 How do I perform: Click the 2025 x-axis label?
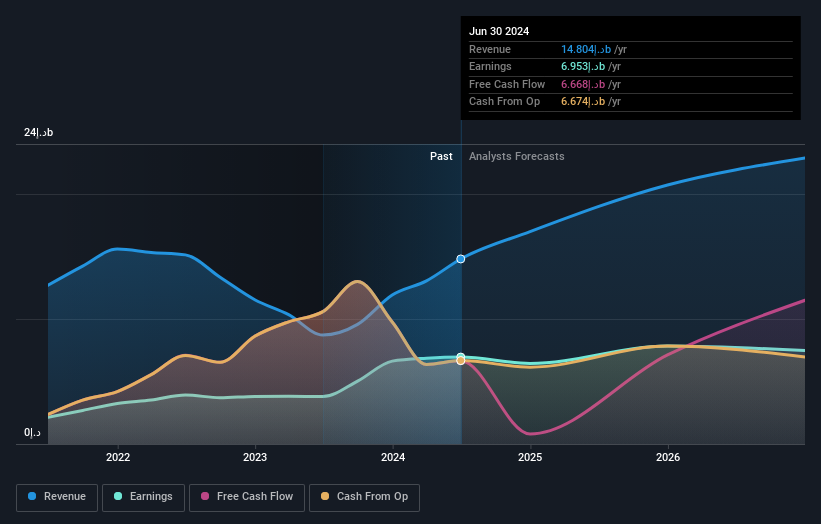click(x=530, y=457)
